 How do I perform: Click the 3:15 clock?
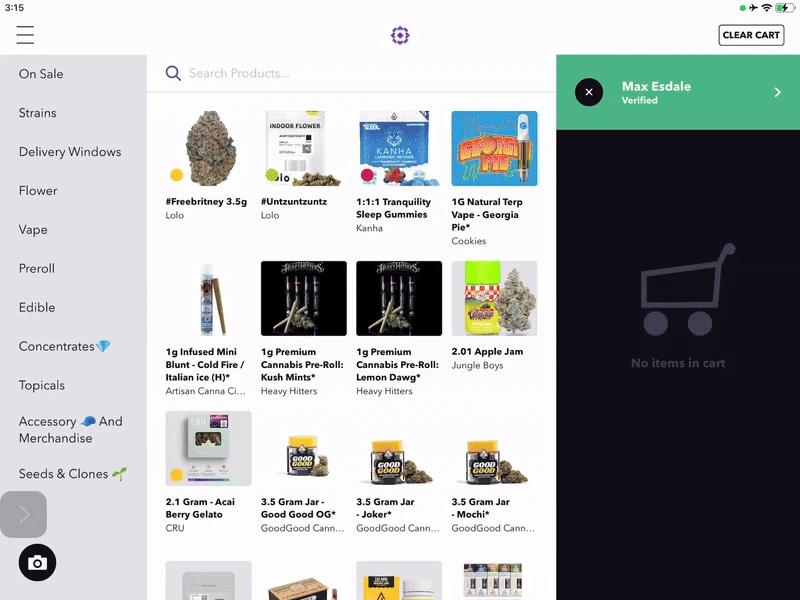pyautogui.click(x=14, y=8)
